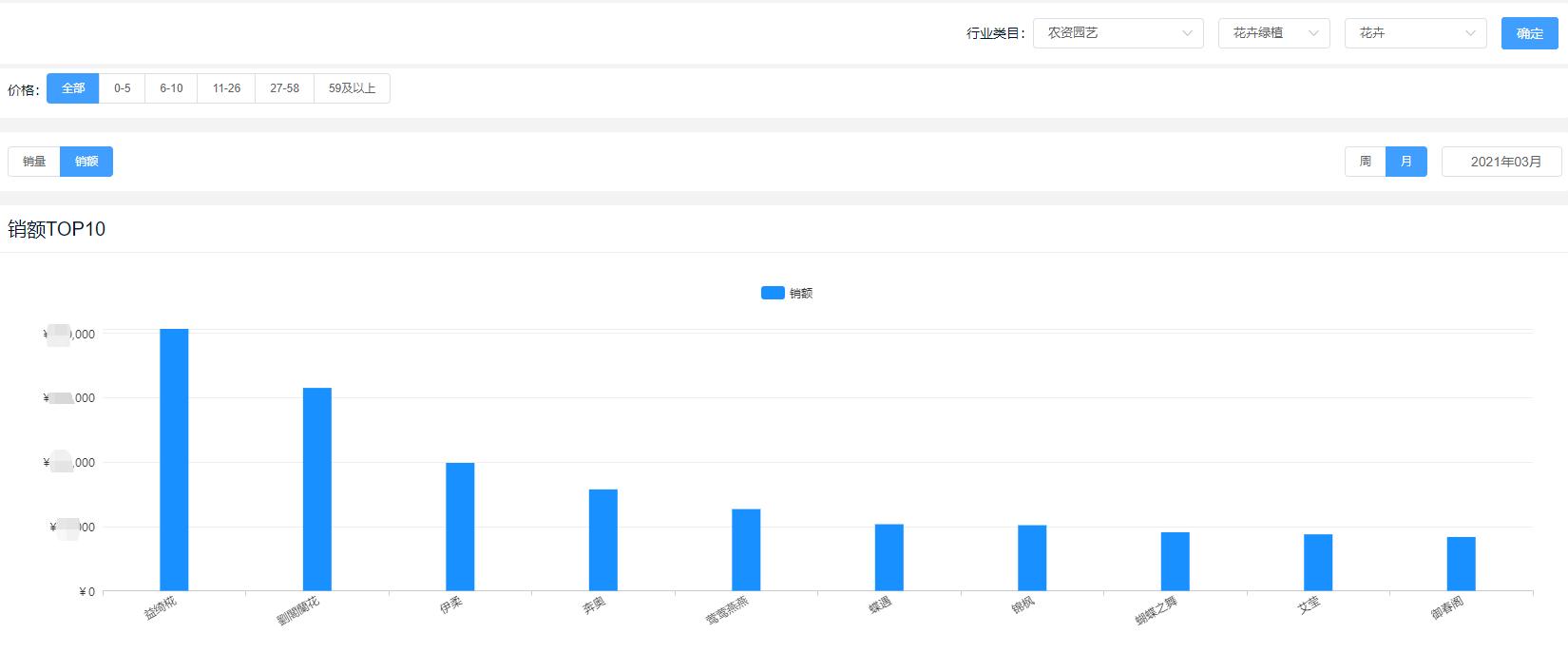
Task: Click the 益绮枕 axis label
Action: coord(161,608)
